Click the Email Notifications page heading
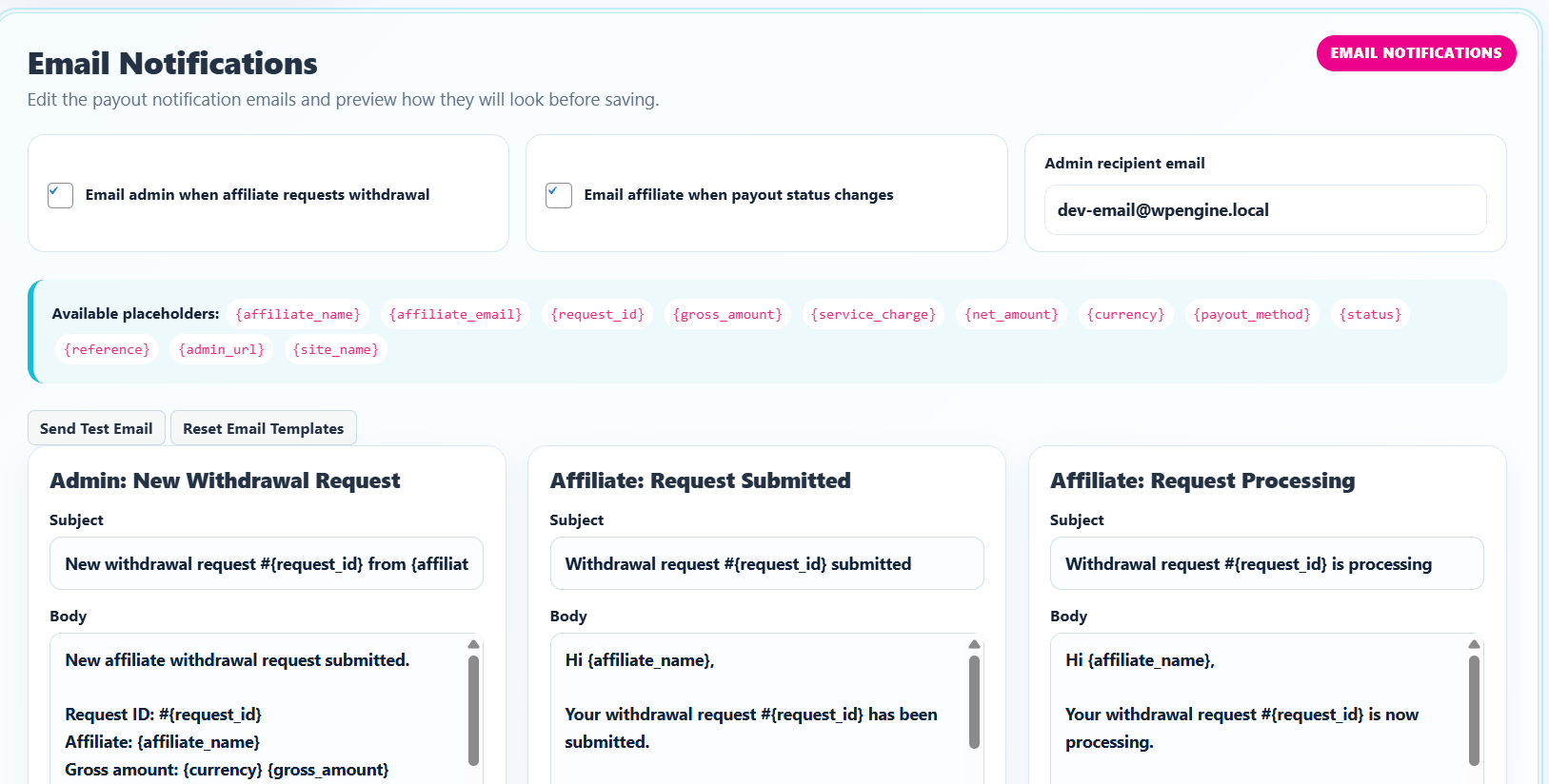 tap(172, 64)
